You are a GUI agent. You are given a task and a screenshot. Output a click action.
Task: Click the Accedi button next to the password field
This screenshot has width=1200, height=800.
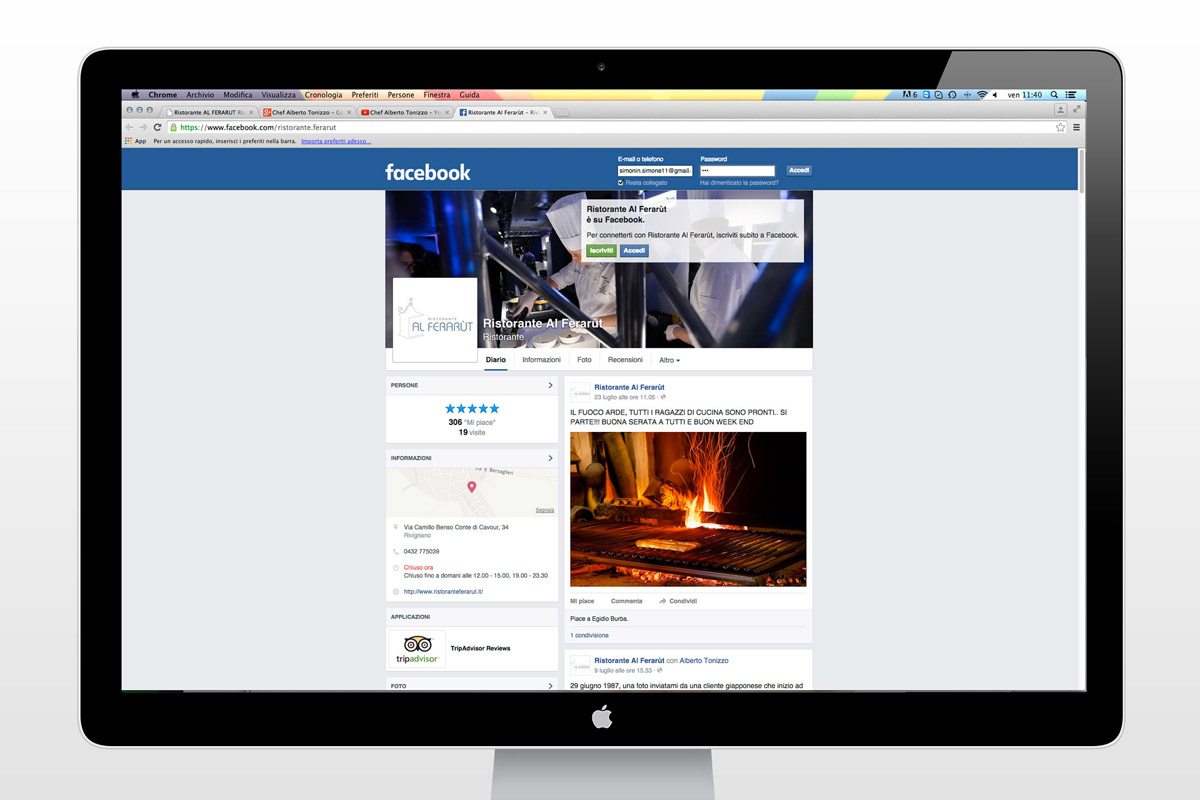coord(799,170)
